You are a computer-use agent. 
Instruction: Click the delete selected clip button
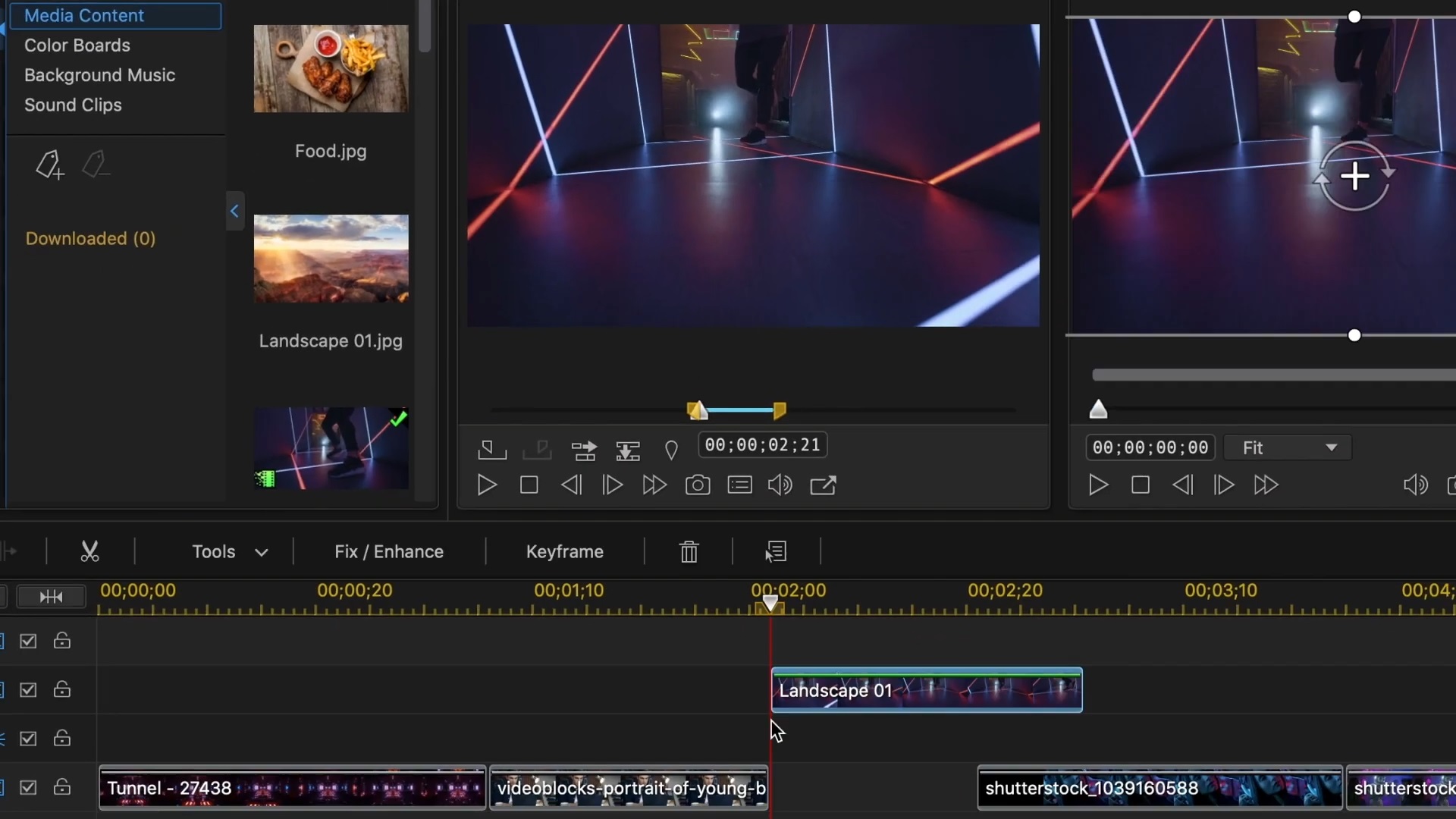689,552
